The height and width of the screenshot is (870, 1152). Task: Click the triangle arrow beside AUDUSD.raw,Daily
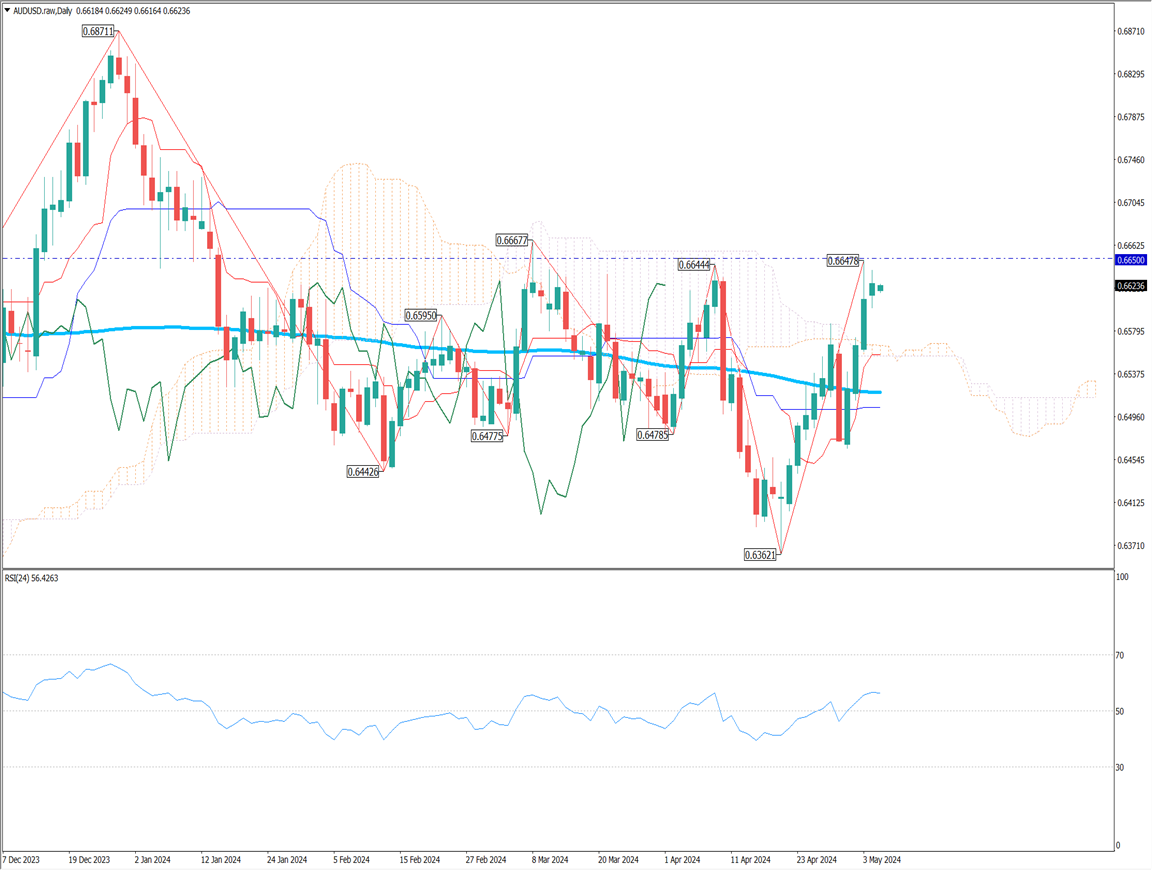(x=9, y=10)
